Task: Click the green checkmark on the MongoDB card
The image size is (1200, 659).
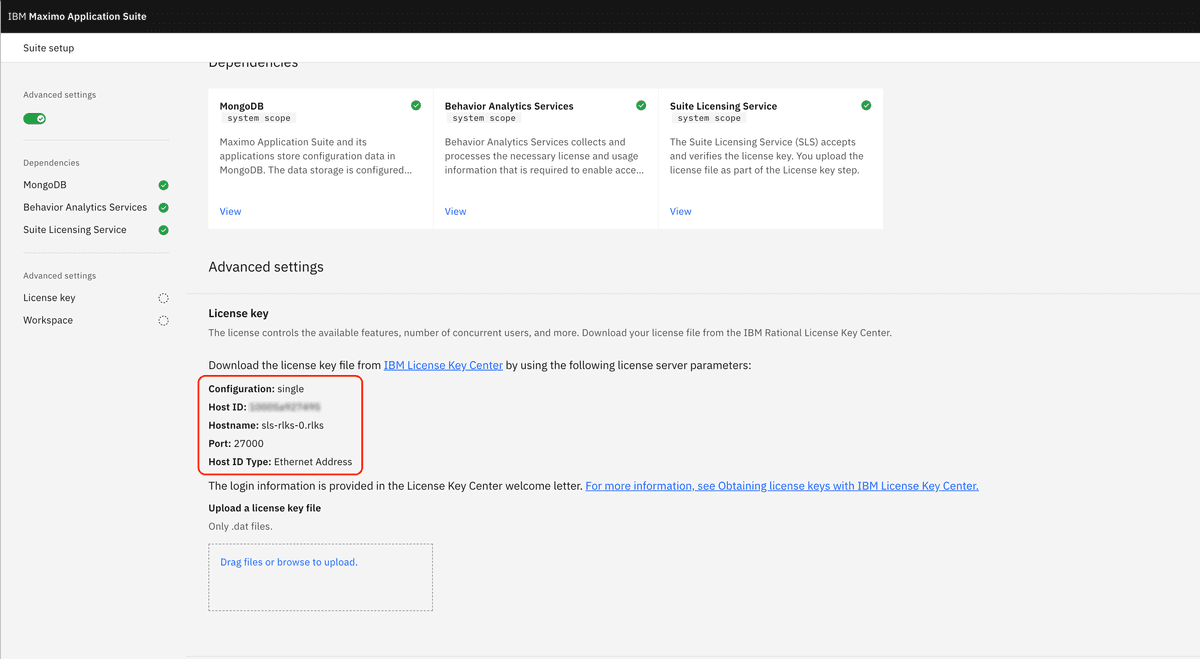Action: pyautogui.click(x=416, y=104)
